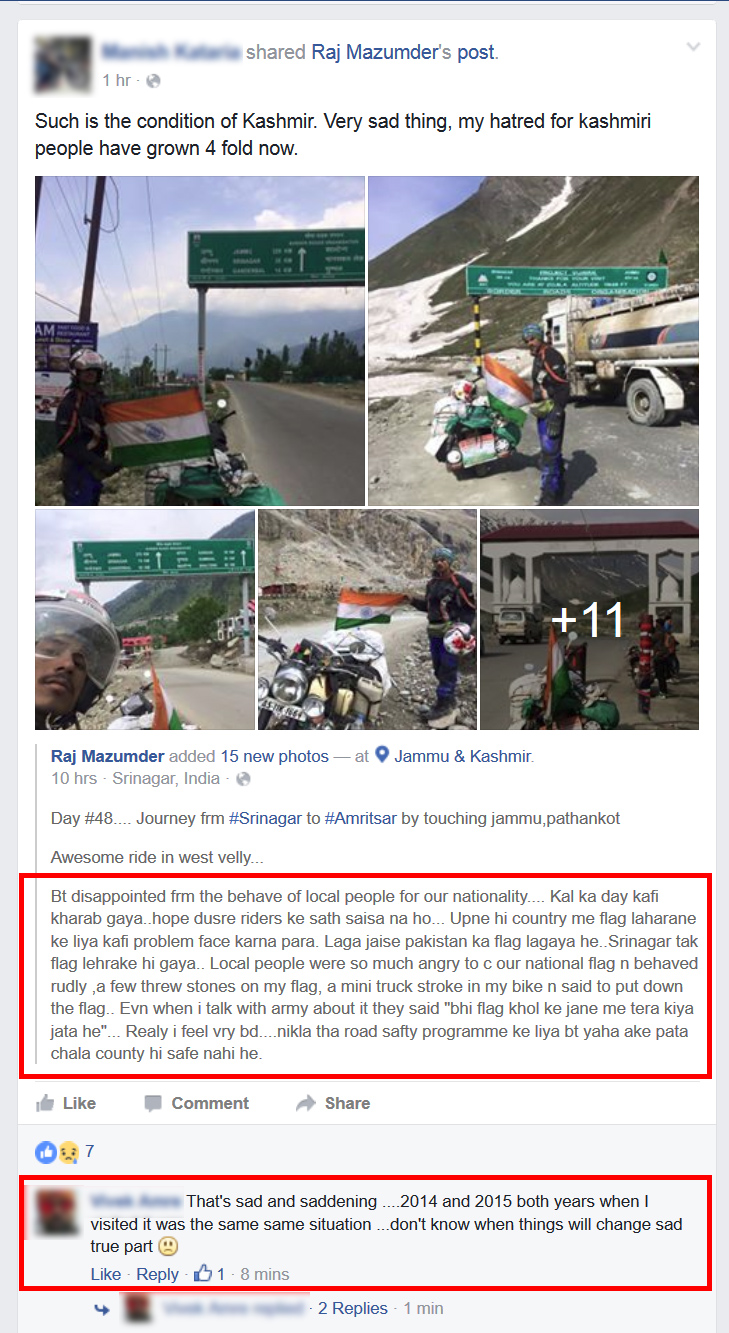Viewport: 729px width, 1333px height.
Task: Click the Comment button
Action: (x=196, y=1103)
